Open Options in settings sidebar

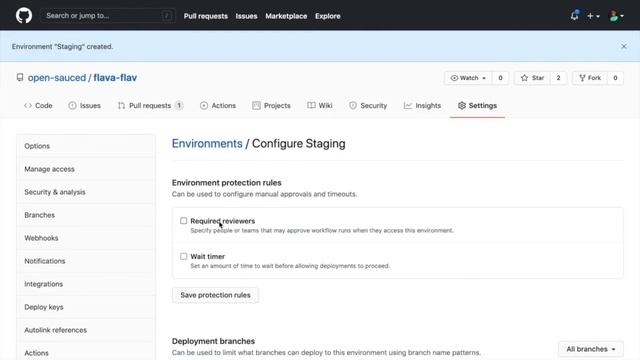pos(86,146)
